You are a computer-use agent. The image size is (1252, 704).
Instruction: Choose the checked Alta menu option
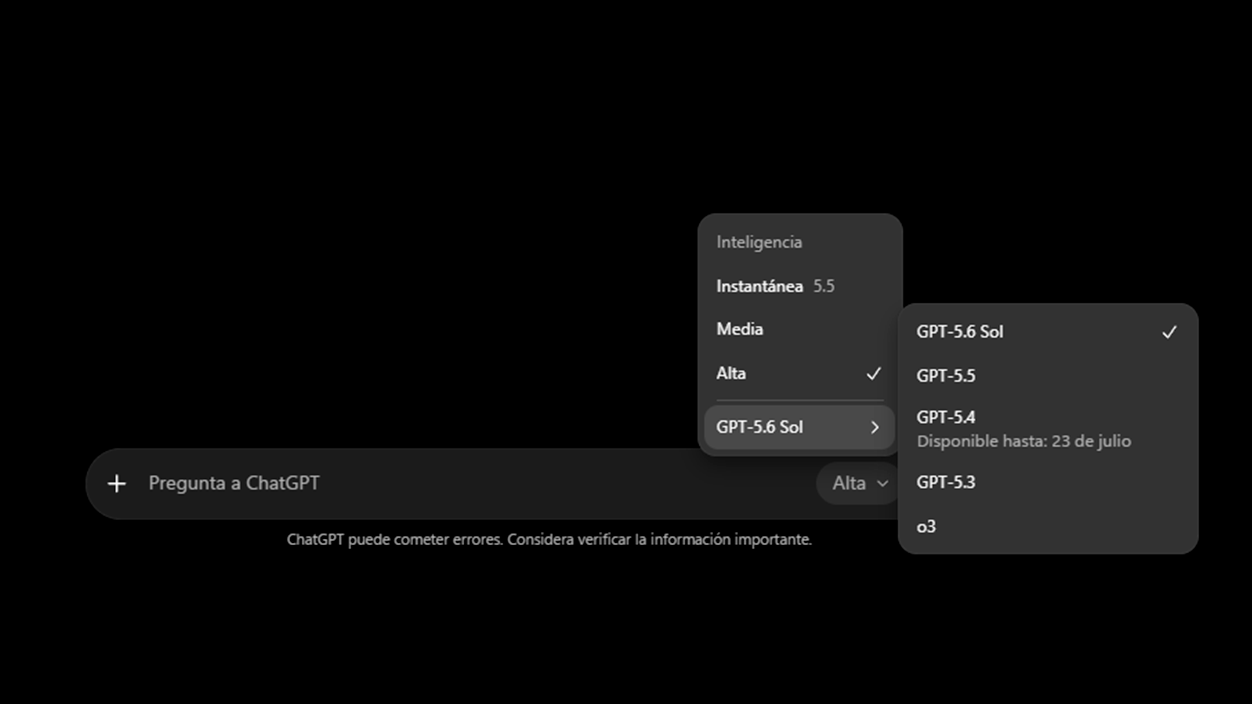pos(799,373)
